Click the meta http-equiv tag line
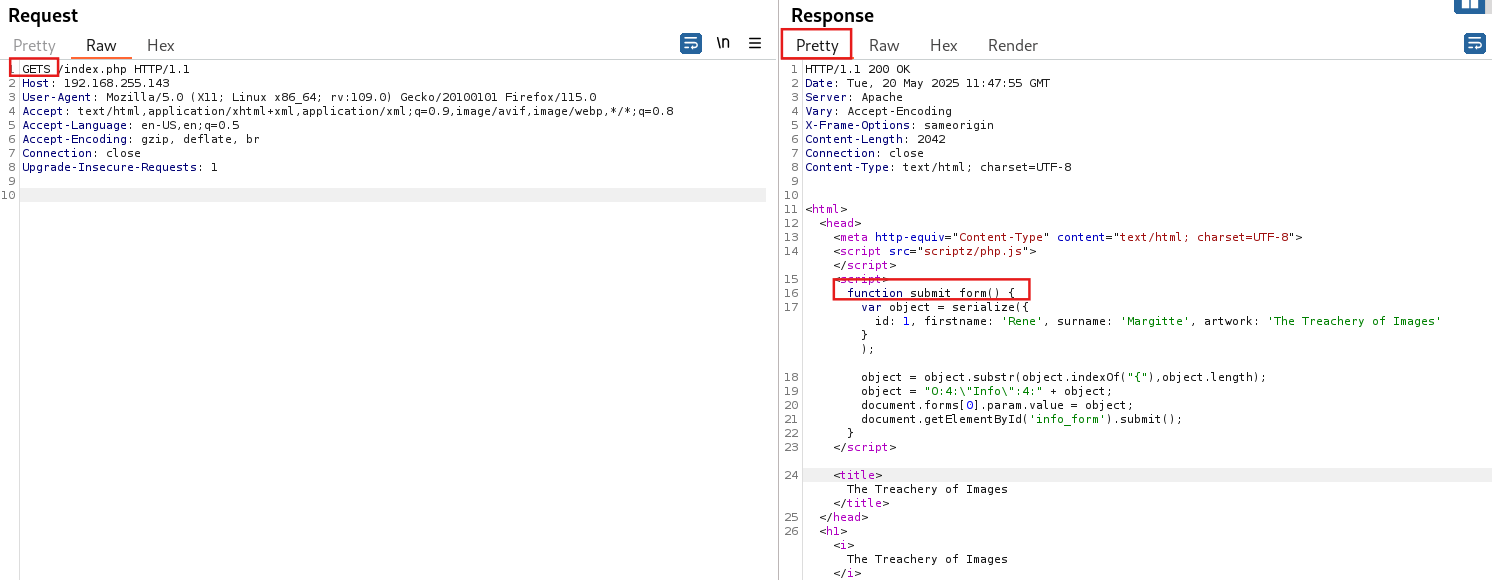 [x=1067, y=237]
